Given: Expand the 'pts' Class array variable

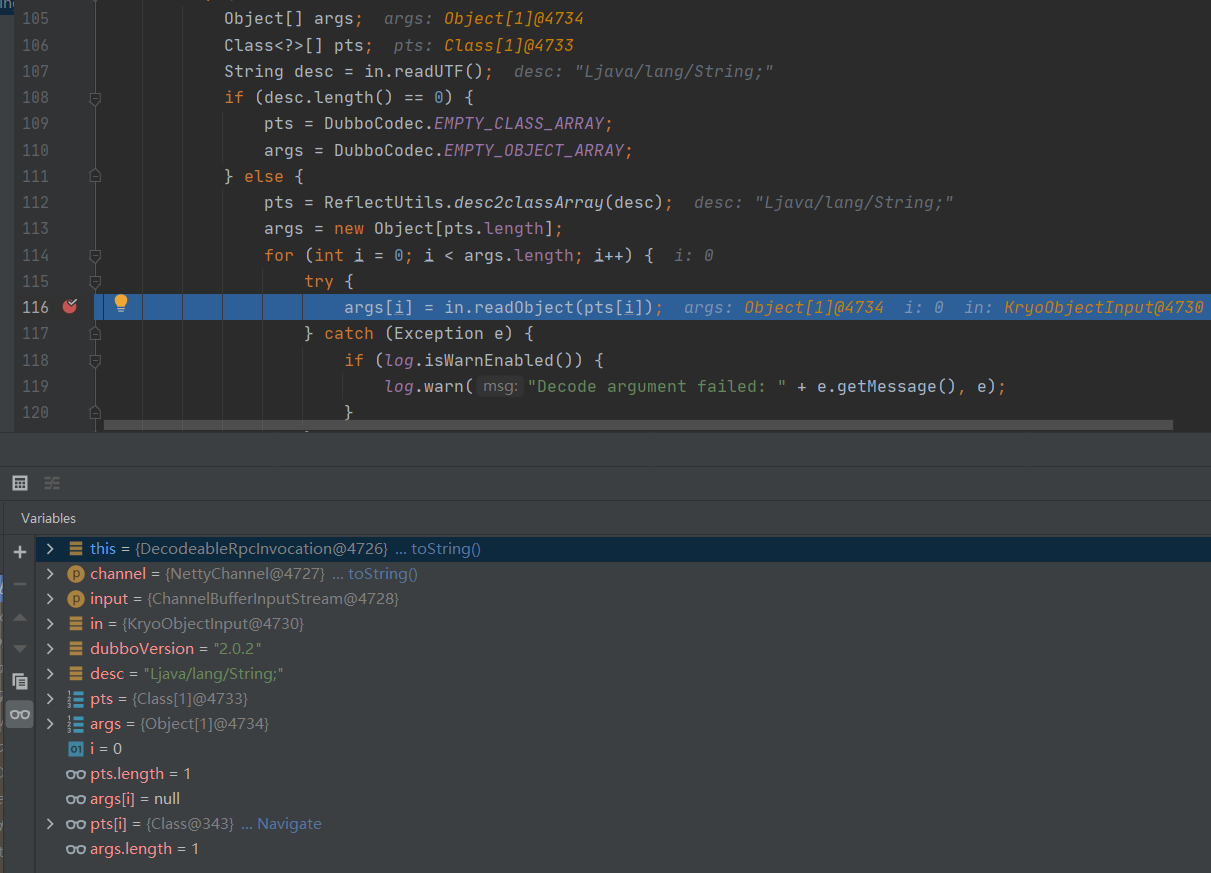Looking at the screenshot, I should 50,699.
